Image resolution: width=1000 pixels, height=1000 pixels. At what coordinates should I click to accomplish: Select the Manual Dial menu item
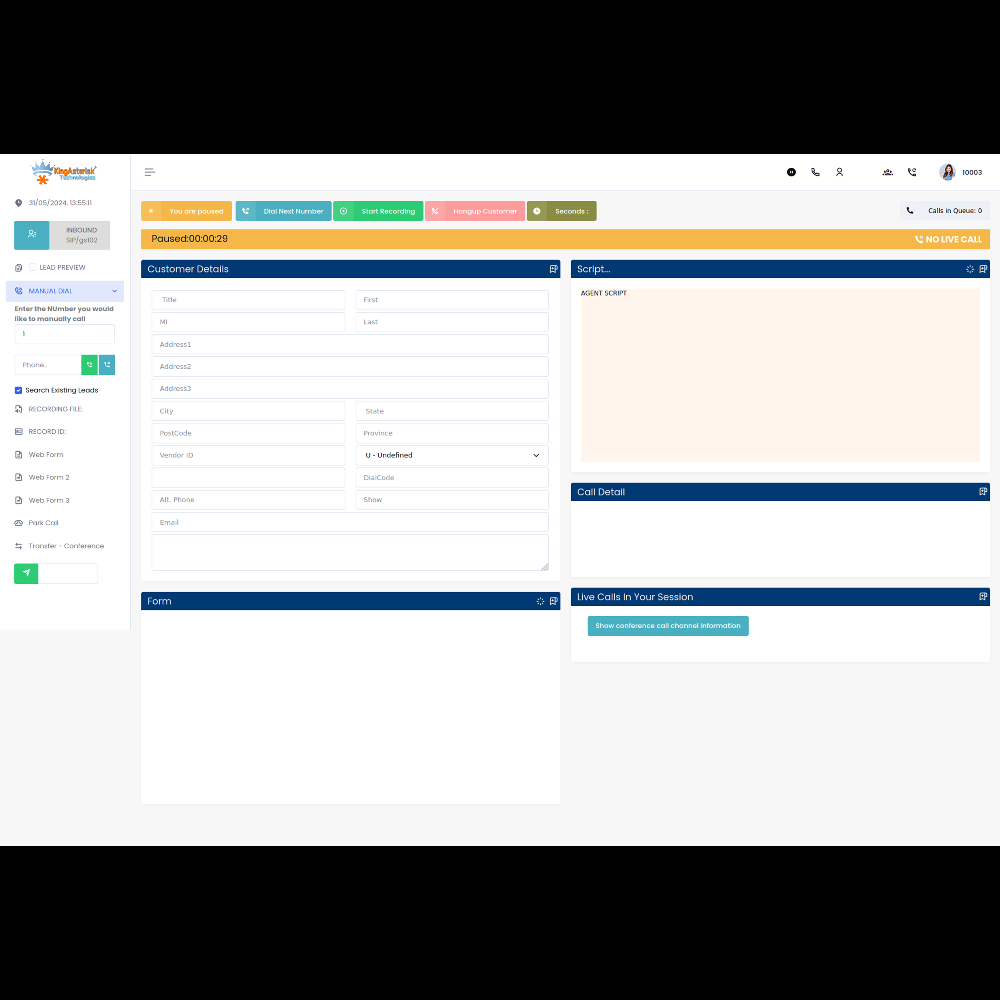tap(65, 291)
